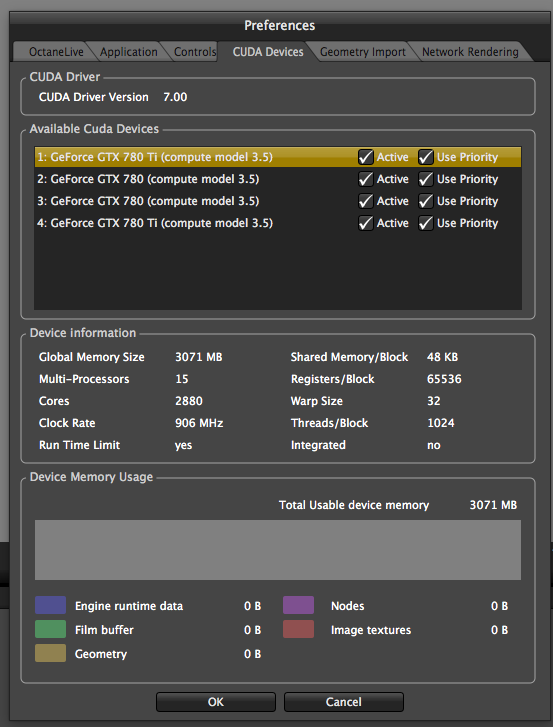
Task: Click Total Usable device memory label
Action: pyautogui.click(x=354, y=505)
